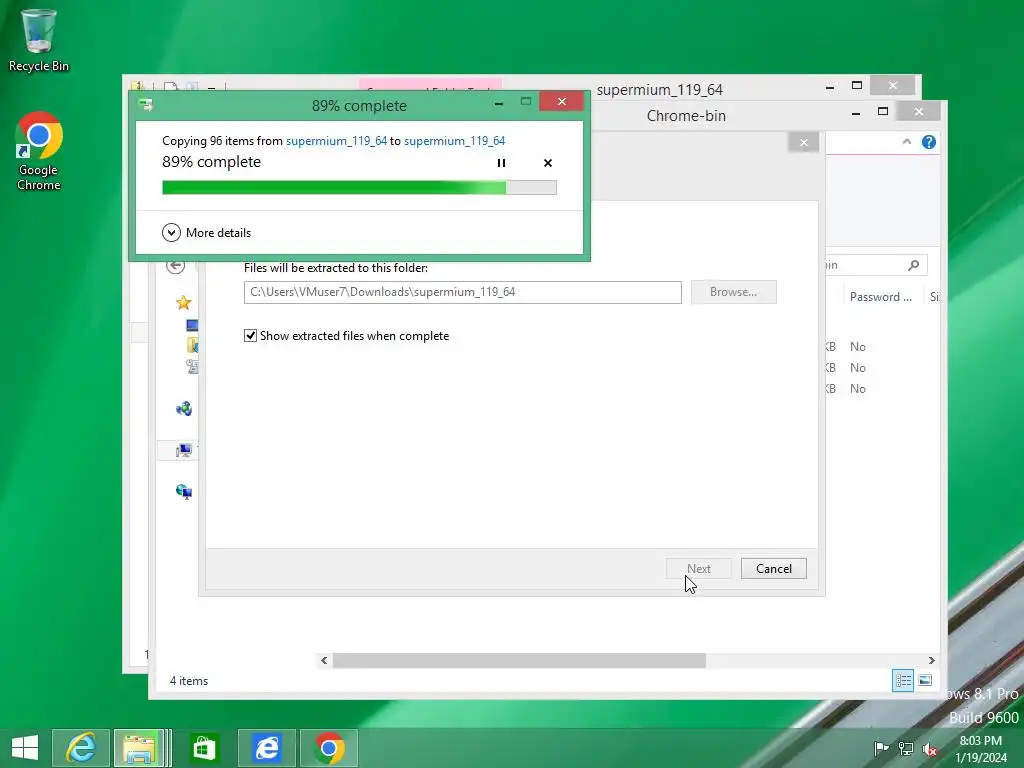Open network status icon in system tray
The width and height of the screenshot is (1024, 768).
tap(906, 748)
